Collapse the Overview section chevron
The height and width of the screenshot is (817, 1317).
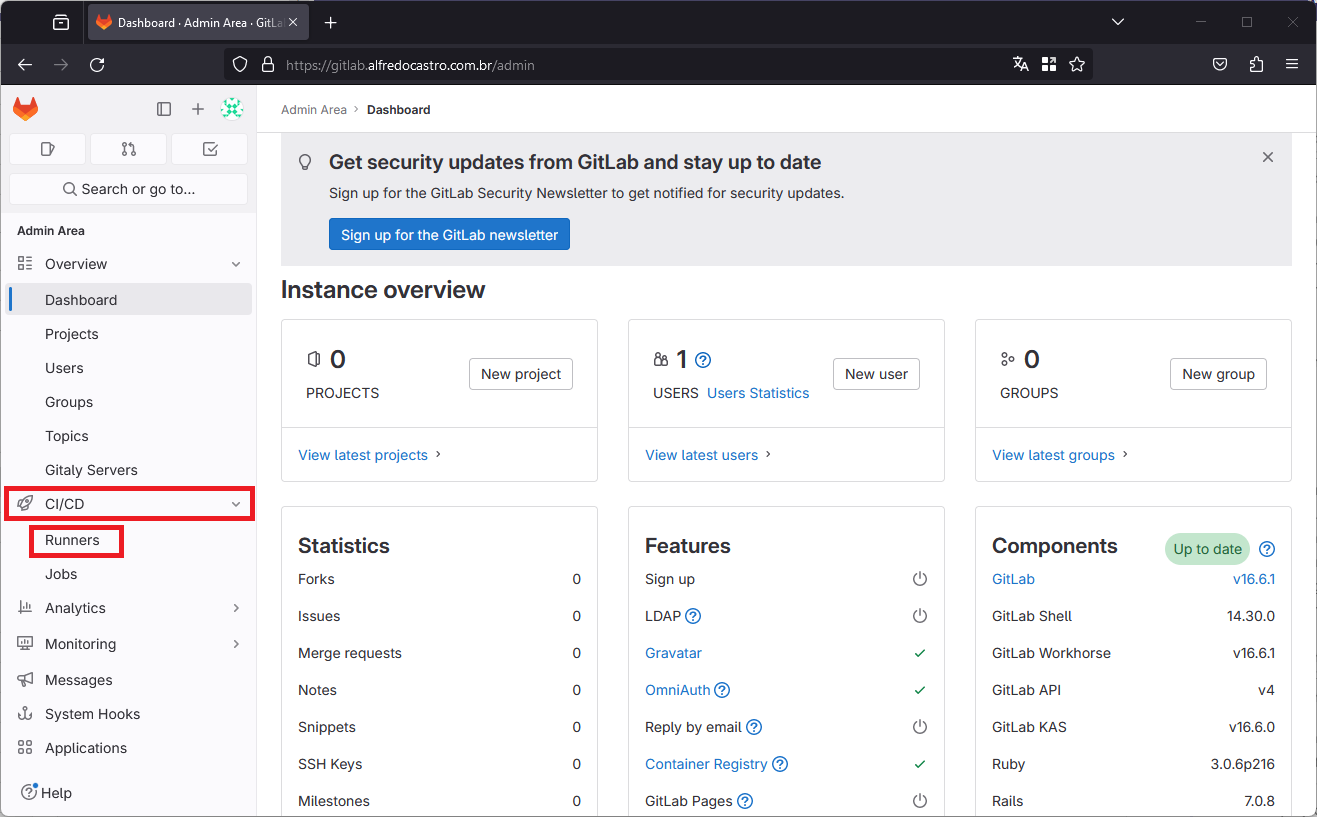click(x=236, y=264)
